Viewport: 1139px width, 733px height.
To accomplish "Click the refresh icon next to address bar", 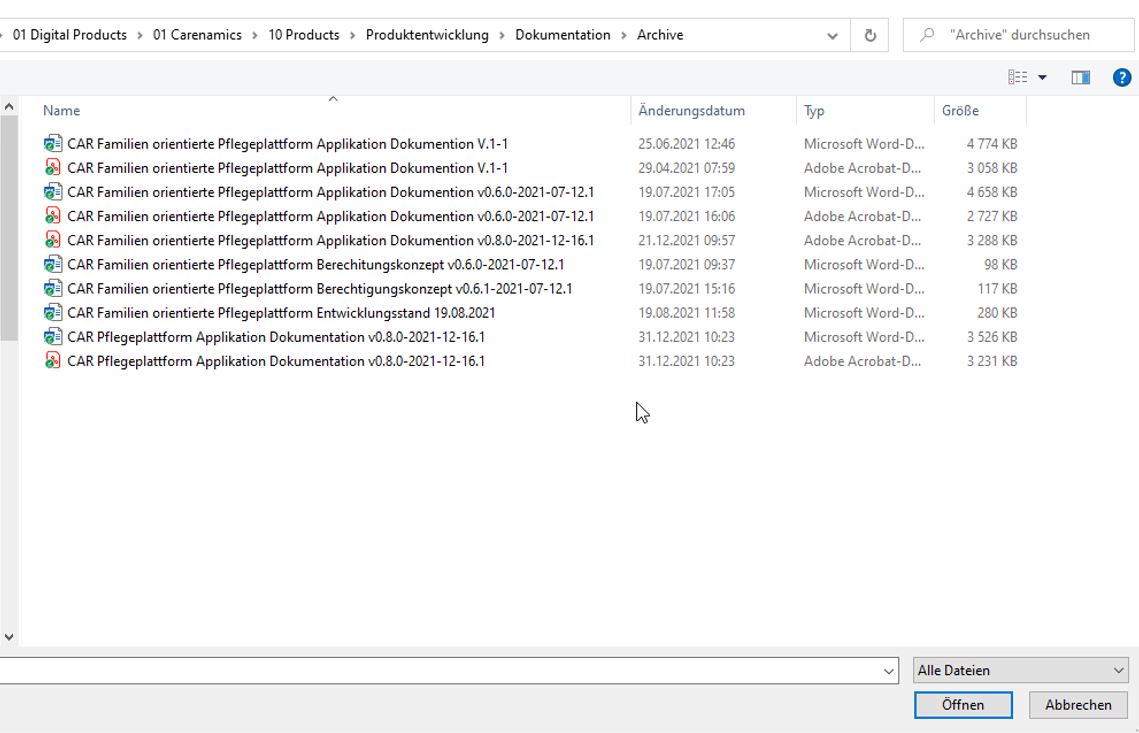I will 870,35.
